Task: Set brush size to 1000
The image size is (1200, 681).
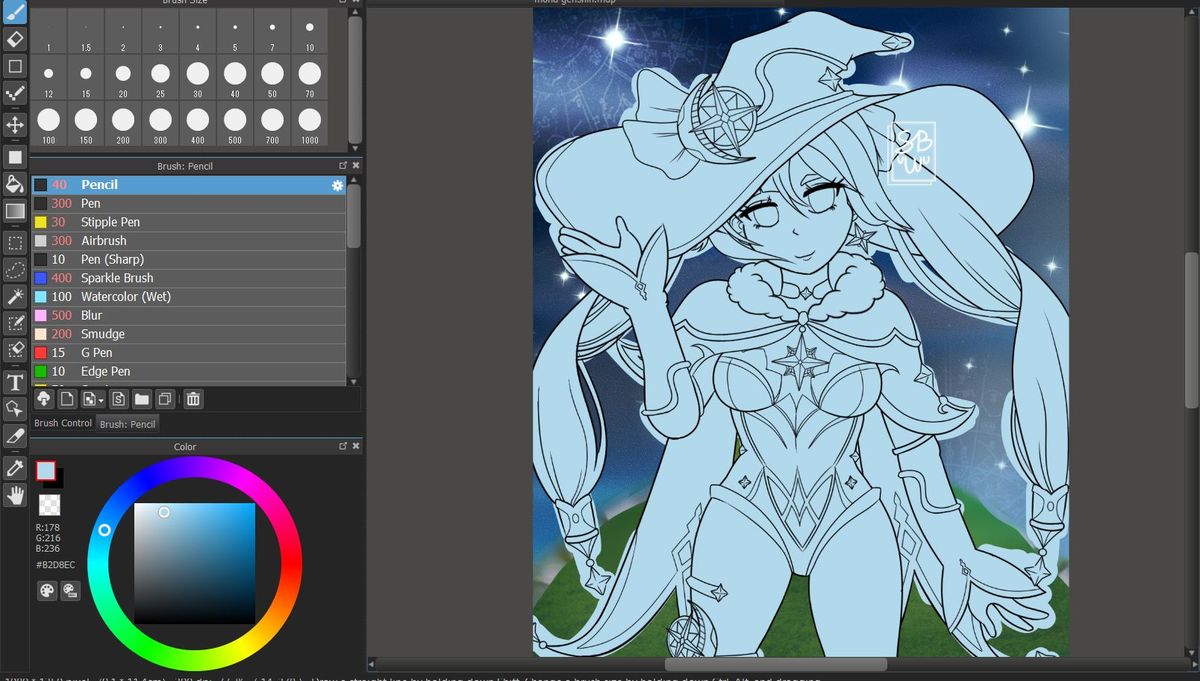Action: 310,124
